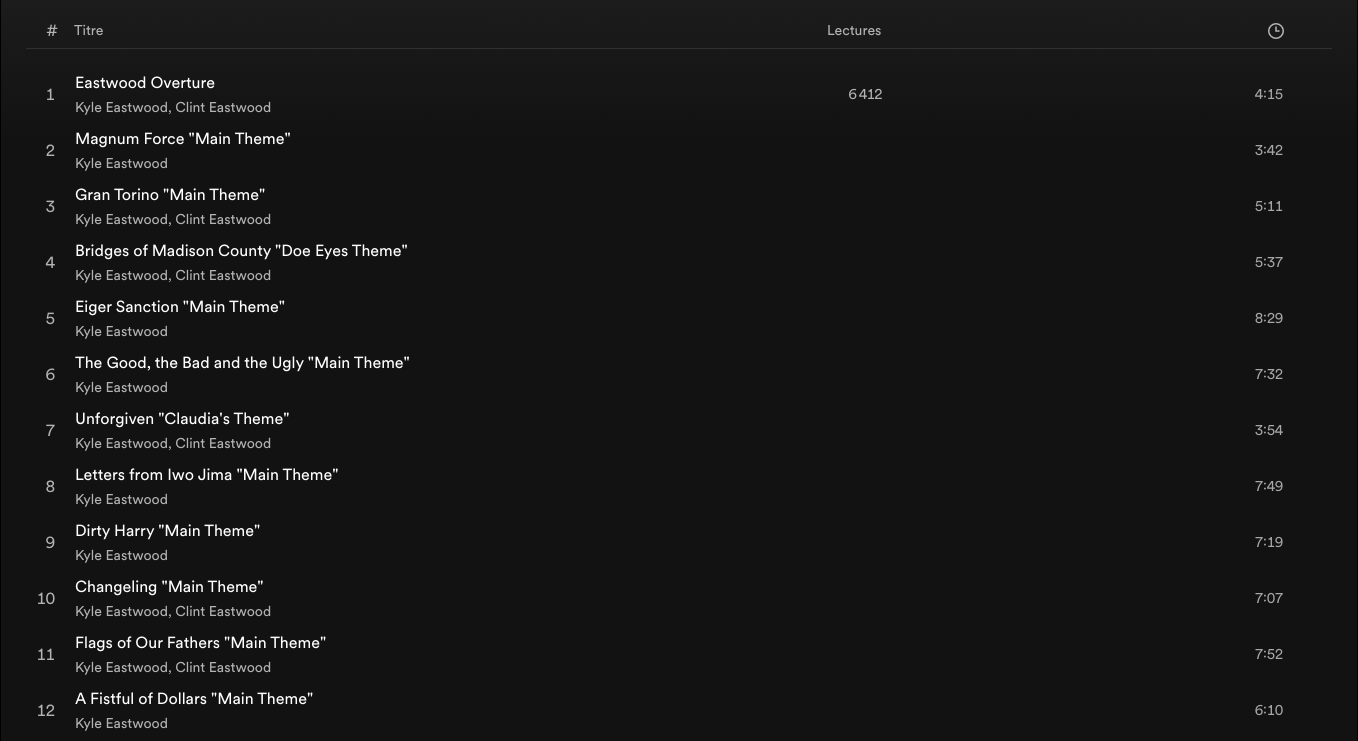Screen dimensions: 1358x741
Task: Open Clint Eastwood under Gran Torino
Action: (223, 219)
